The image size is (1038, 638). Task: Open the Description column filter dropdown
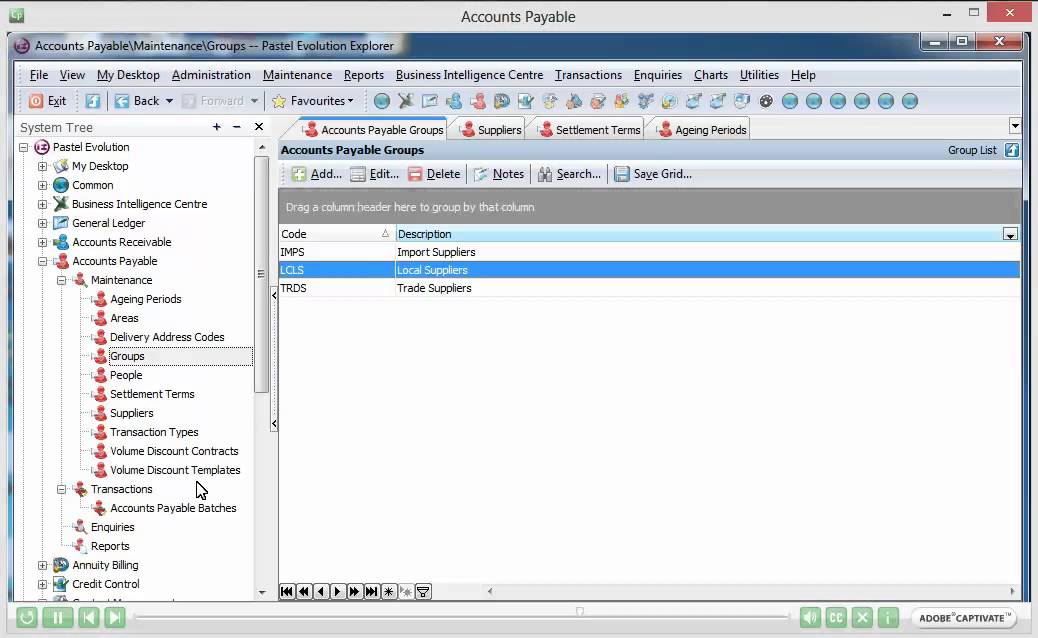1010,234
